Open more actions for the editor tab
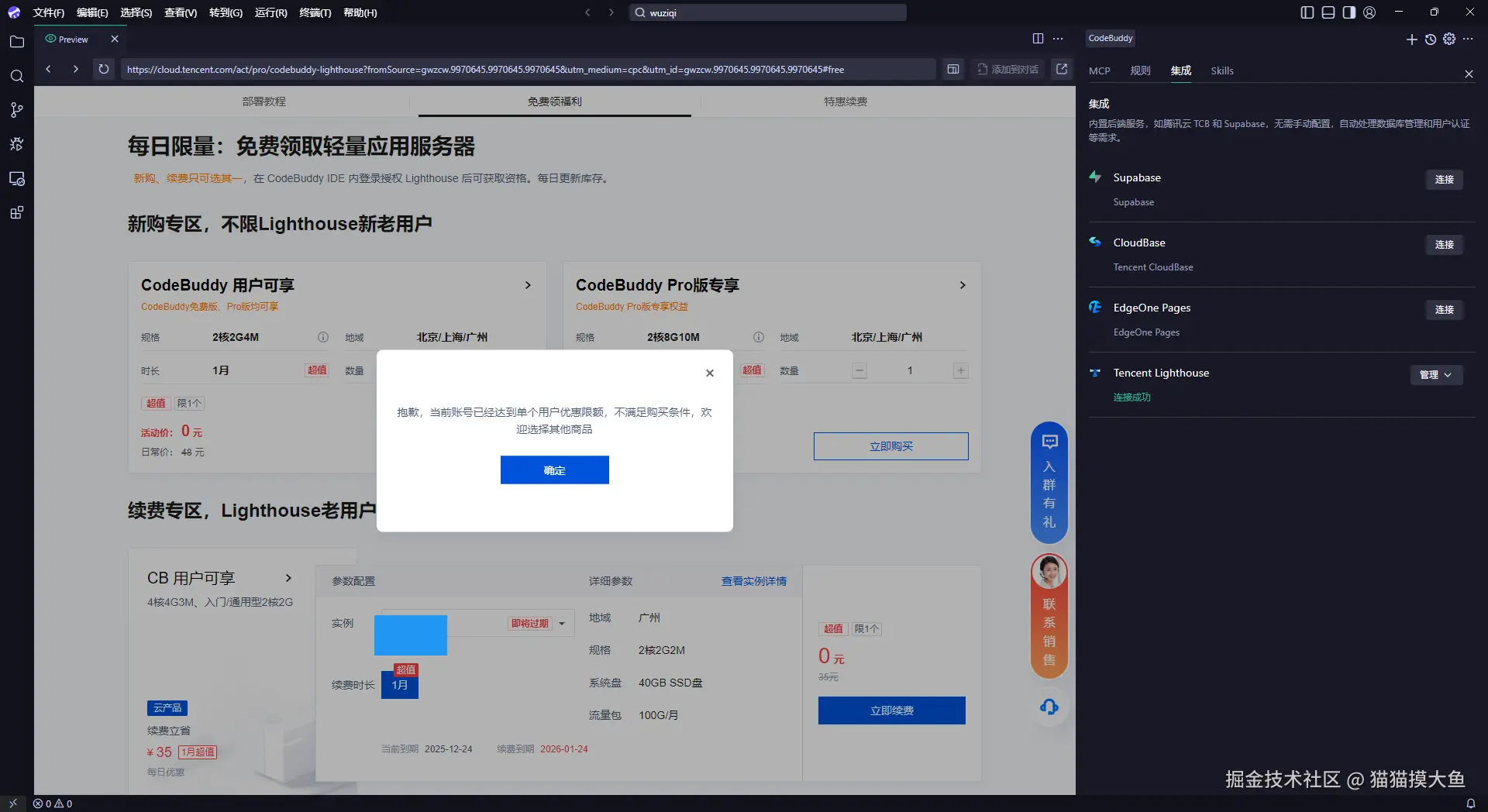The height and width of the screenshot is (812, 1488). [1058, 39]
